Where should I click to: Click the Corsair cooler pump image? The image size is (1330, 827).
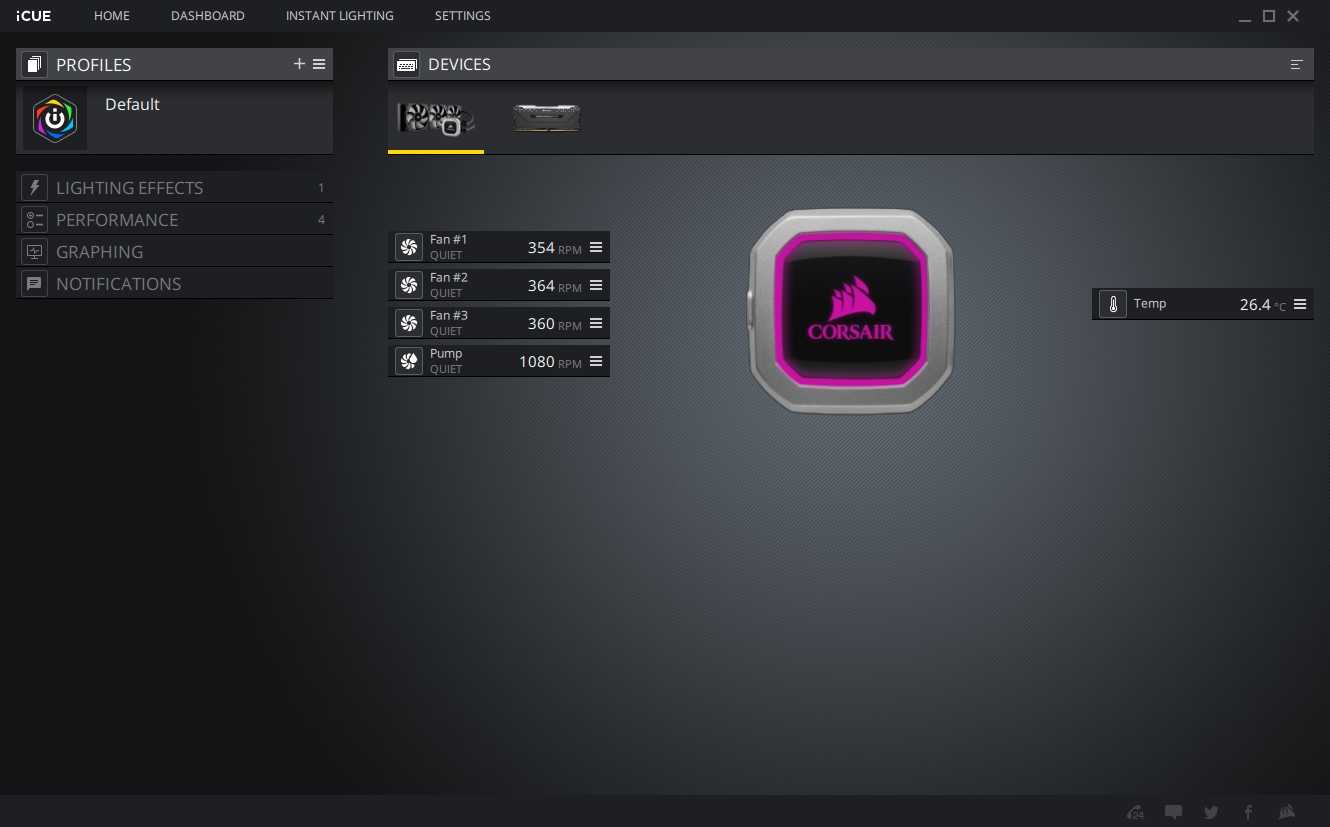pyautogui.click(x=851, y=311)
